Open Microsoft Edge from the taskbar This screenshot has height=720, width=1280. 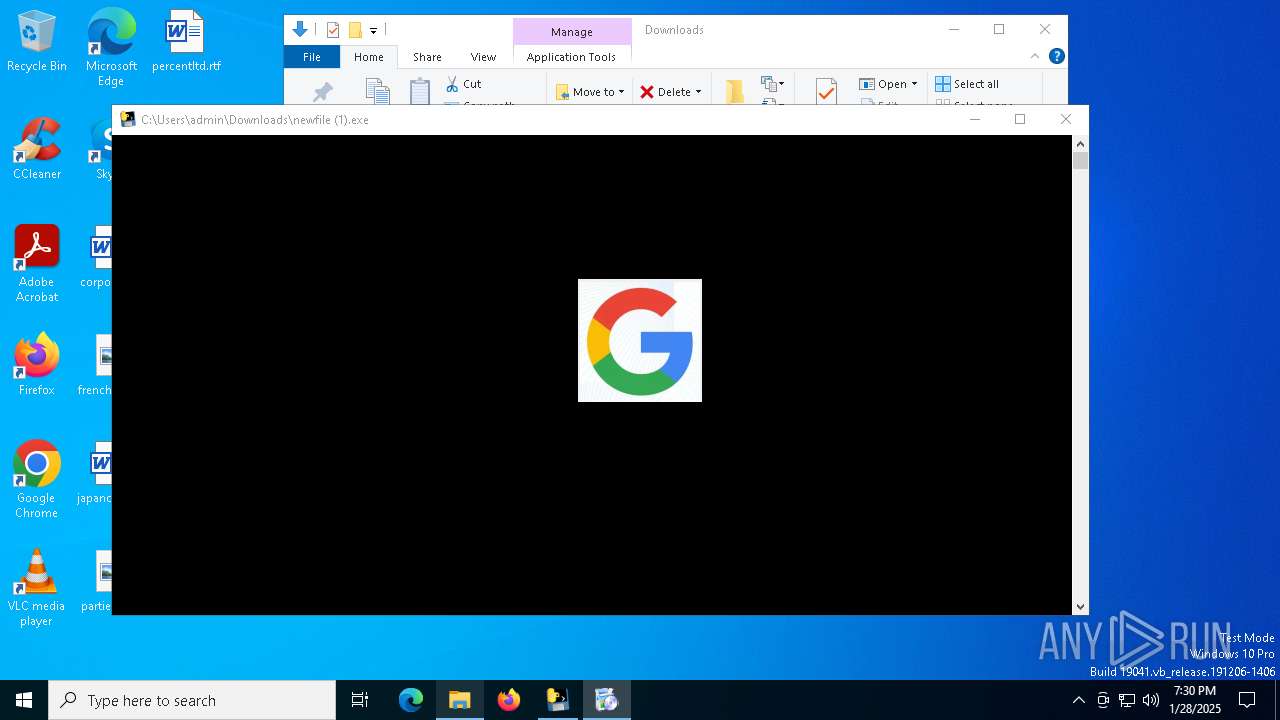click(x=411, y=700)
